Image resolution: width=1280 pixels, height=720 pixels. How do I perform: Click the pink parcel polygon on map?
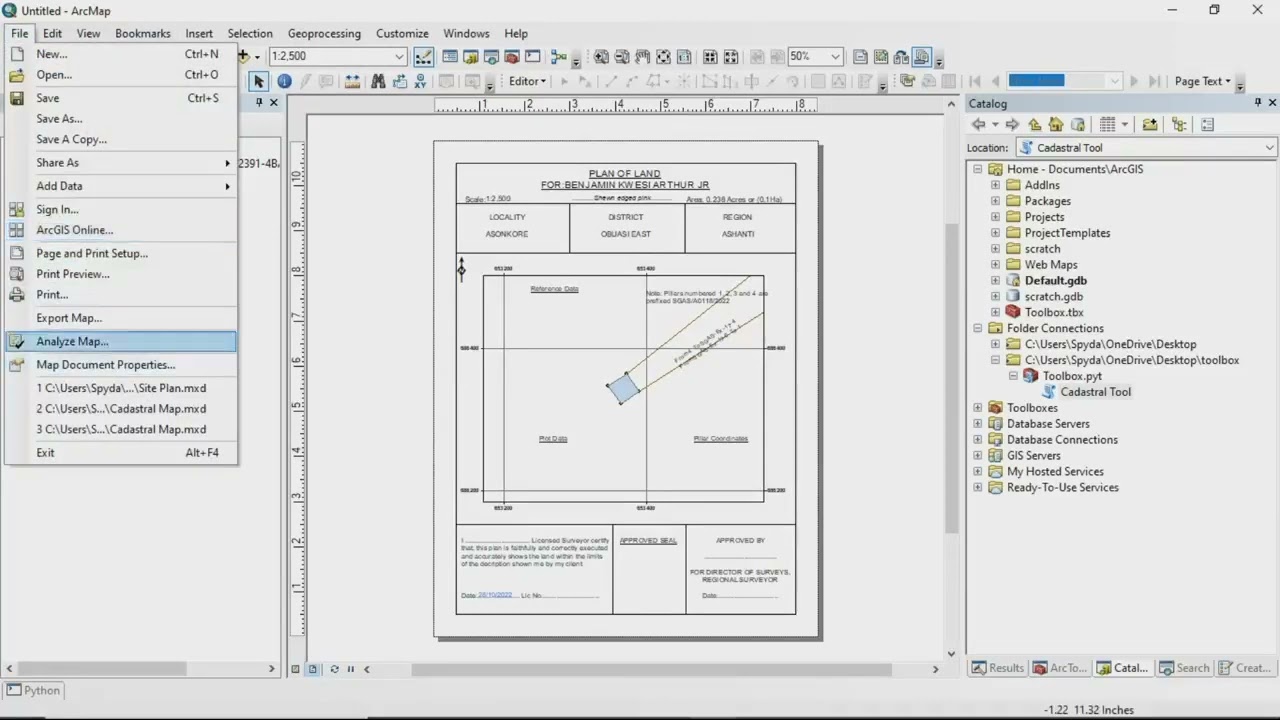[x=623, y=388]
